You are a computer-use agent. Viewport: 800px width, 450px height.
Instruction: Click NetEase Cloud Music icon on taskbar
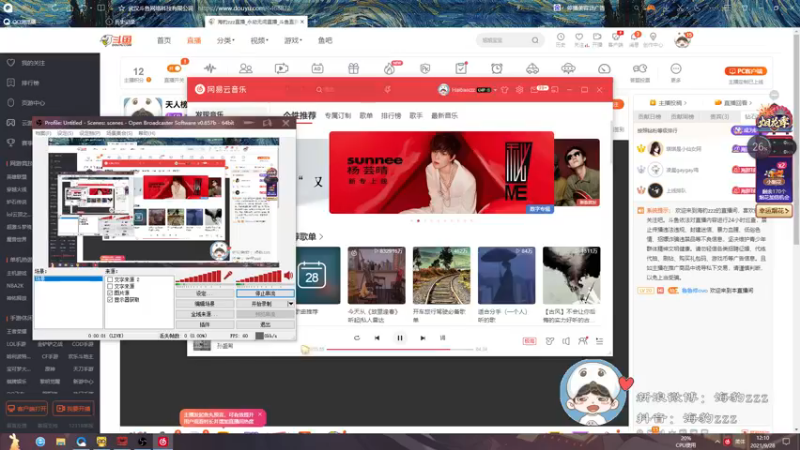point(163,442)
